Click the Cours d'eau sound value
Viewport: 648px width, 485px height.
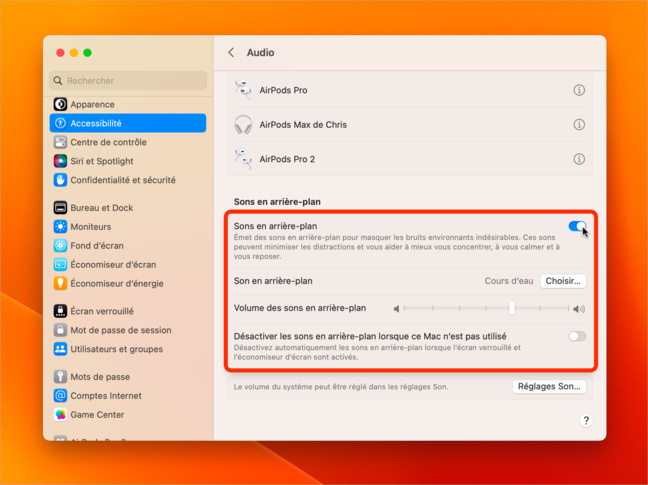(x=509, y=281)
